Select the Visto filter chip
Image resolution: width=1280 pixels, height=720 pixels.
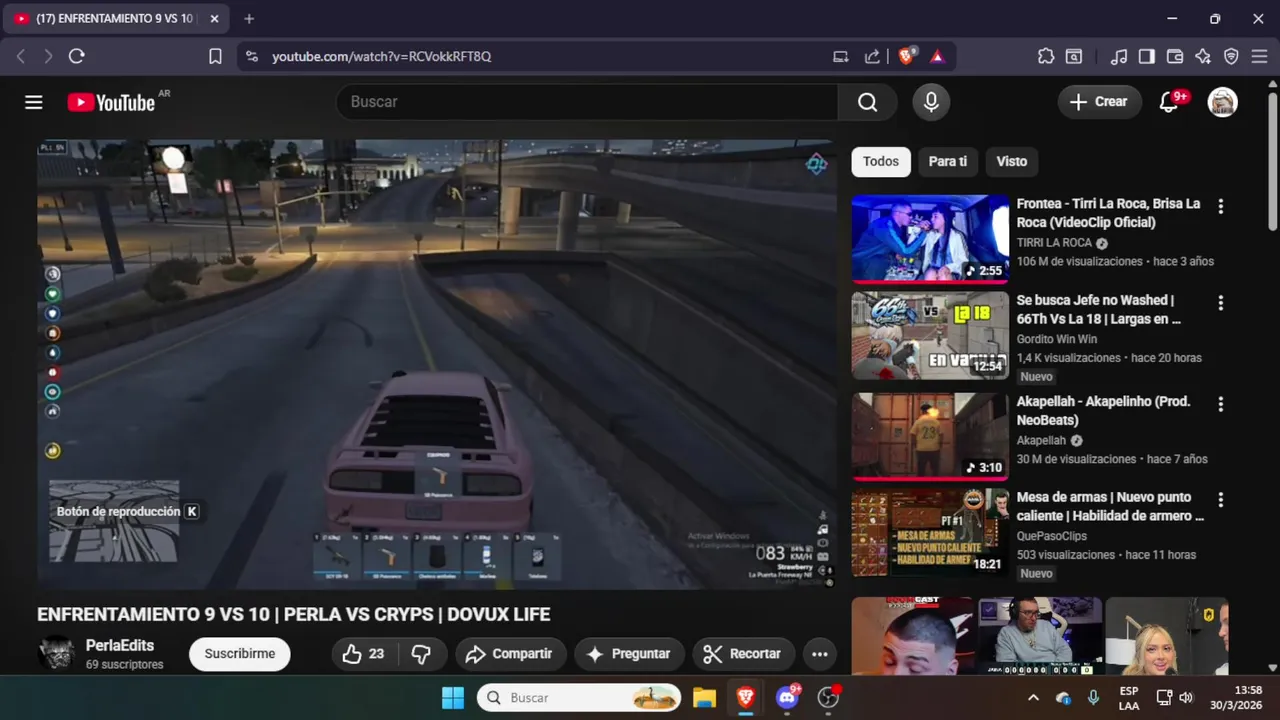[1011, 161]
